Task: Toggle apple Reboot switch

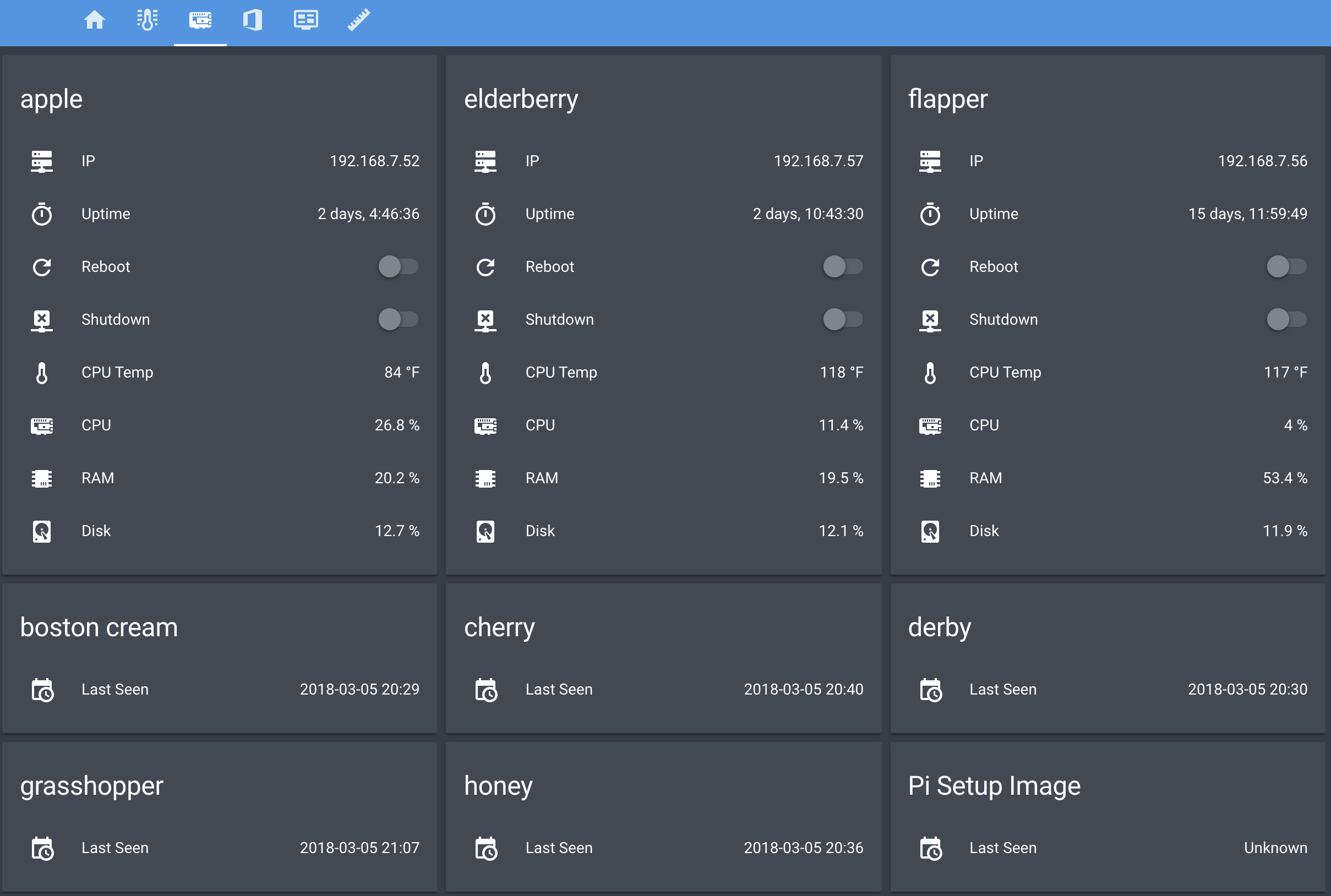Action: 399,266
